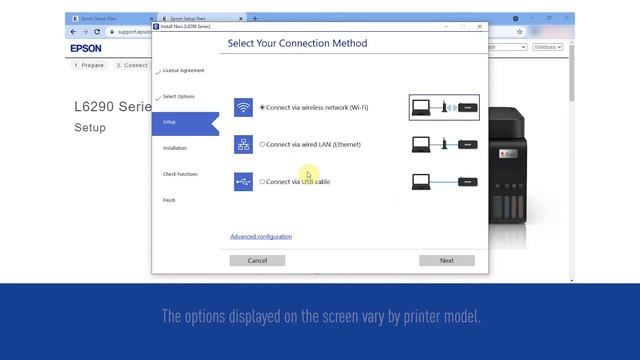
Task: Select the Select Options step
Action: 178,97
